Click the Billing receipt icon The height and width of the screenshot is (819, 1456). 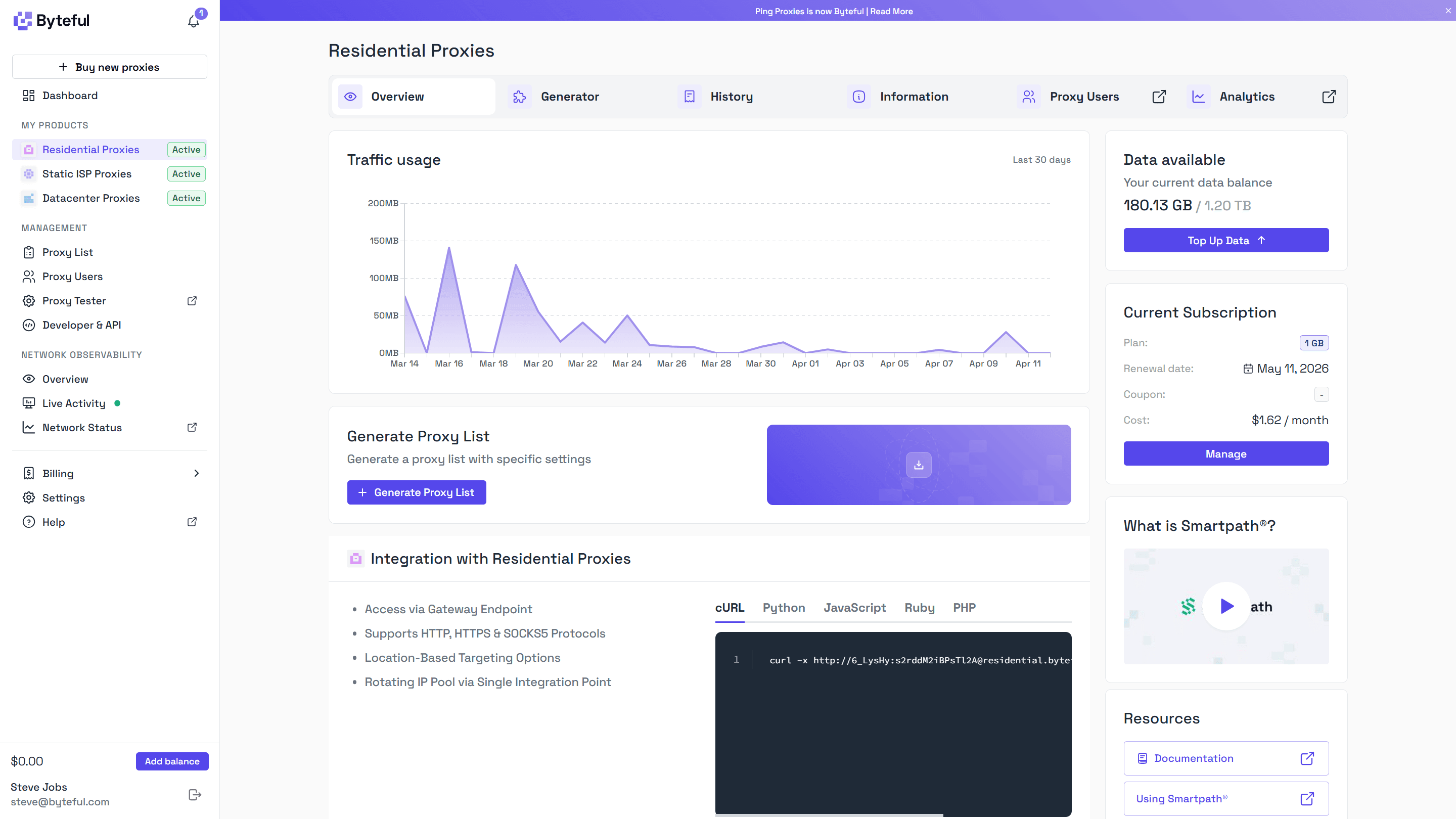coord(29,473)
